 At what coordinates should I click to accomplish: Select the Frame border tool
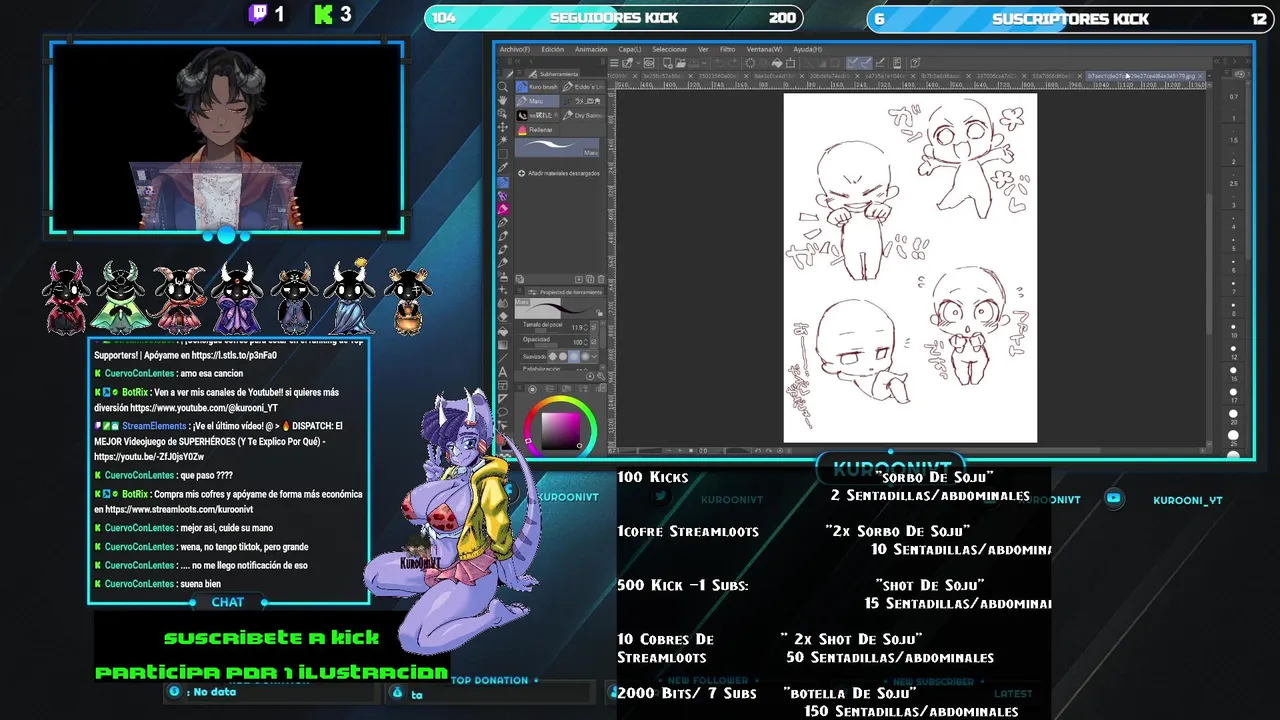[503, 386]
